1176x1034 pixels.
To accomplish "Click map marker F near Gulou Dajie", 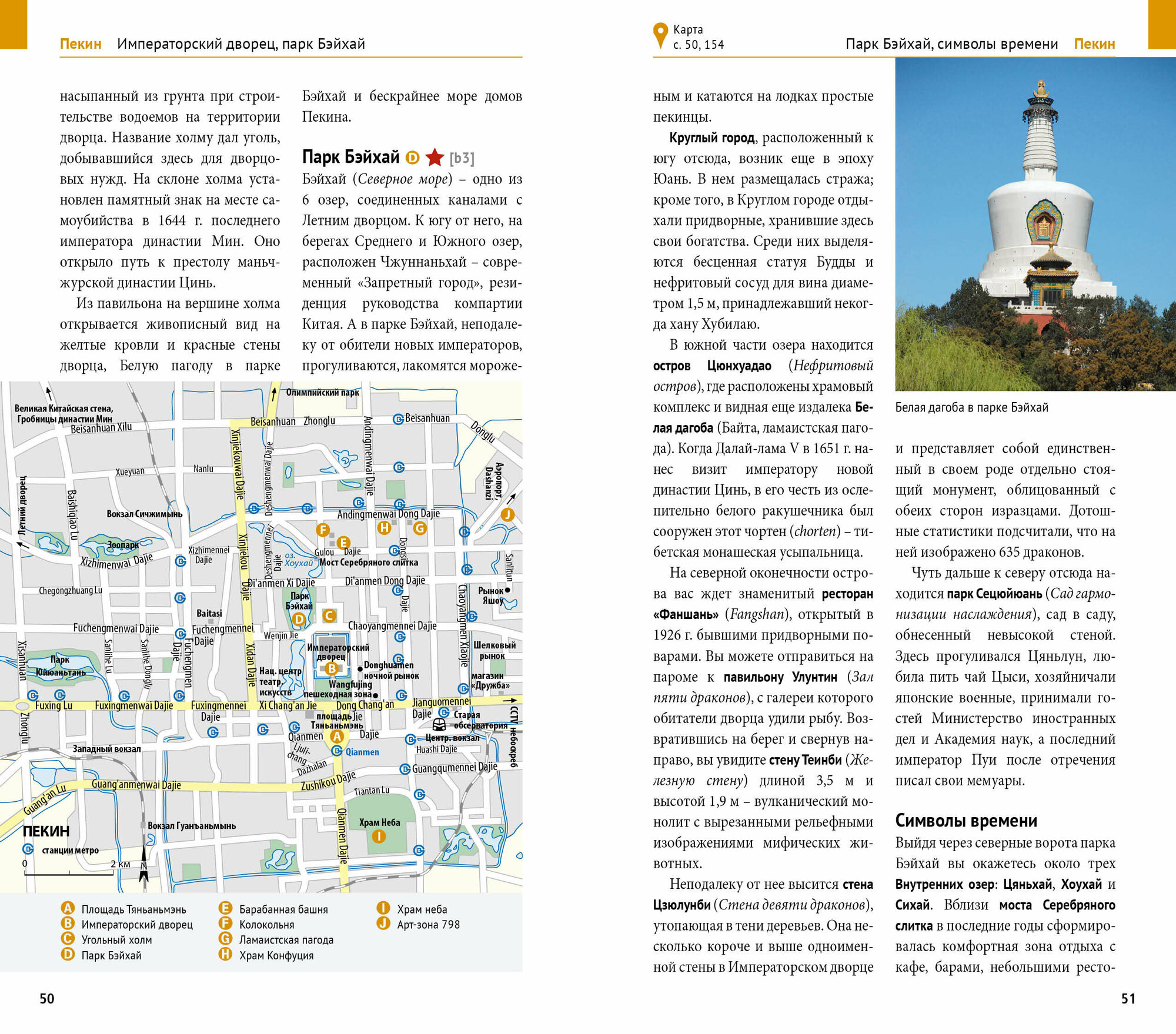I will coord(323,530).
